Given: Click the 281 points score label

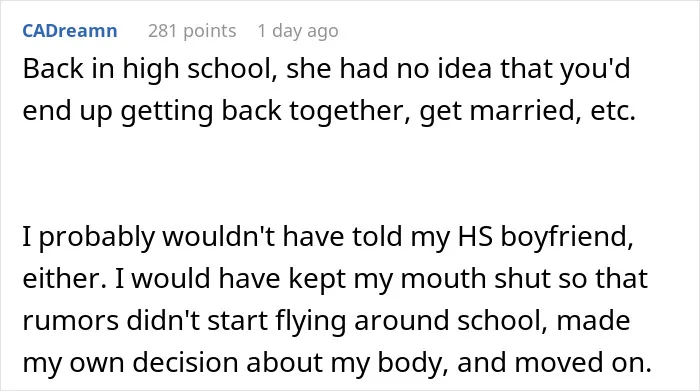Looking at the screenshot, I should tap(192, 31).
